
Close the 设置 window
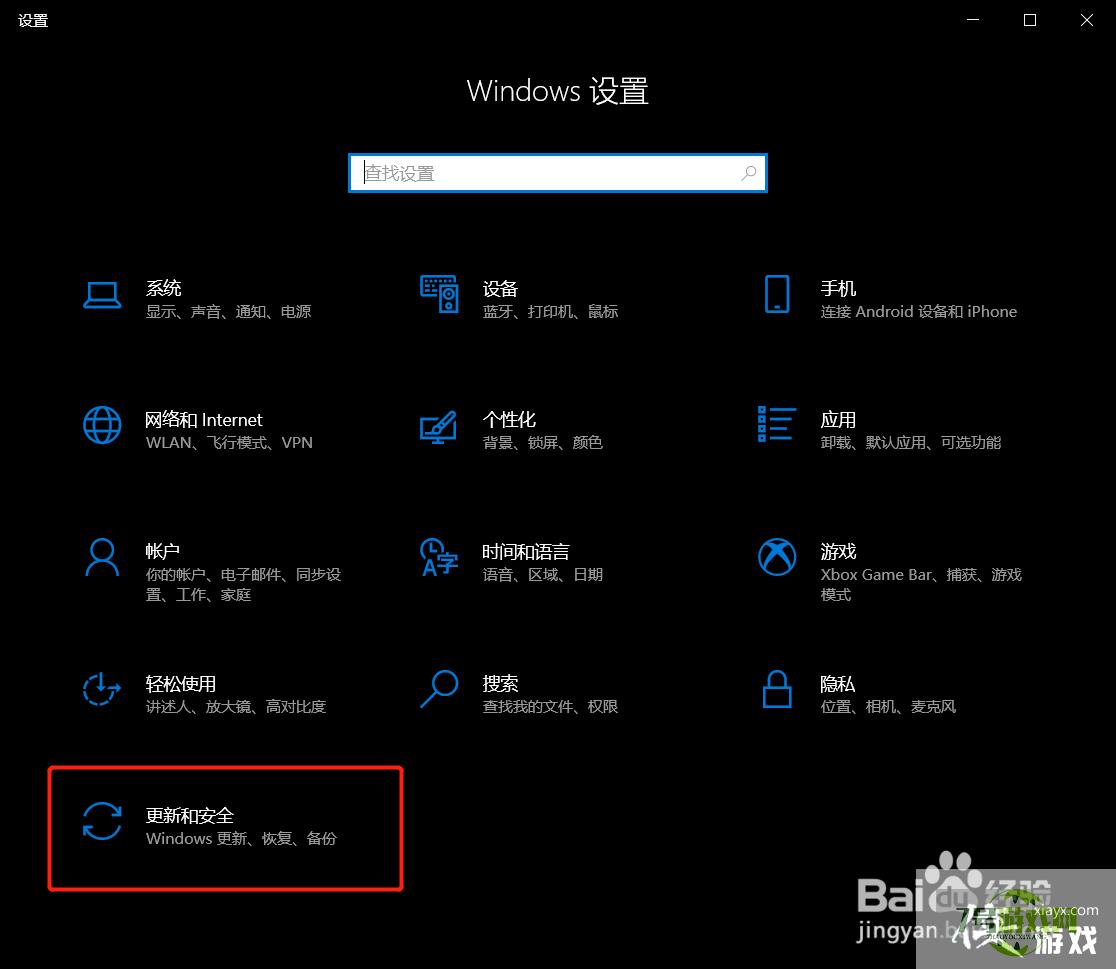click(1087, 20)
